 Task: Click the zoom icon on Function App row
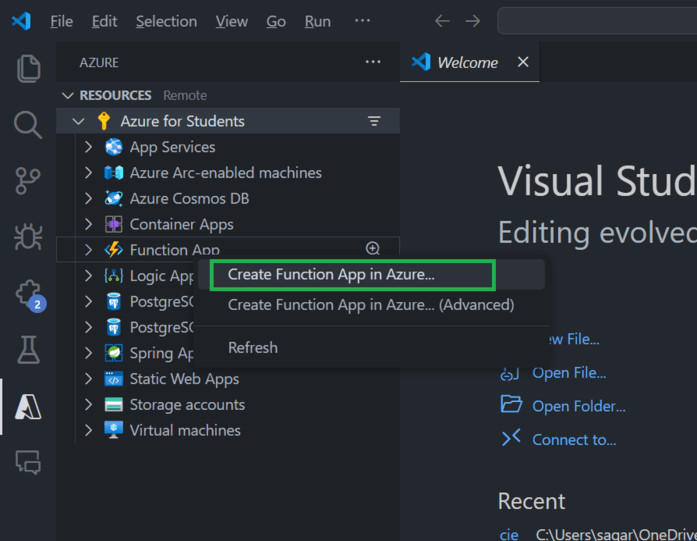pyautogui.click(x=373, y=249)
